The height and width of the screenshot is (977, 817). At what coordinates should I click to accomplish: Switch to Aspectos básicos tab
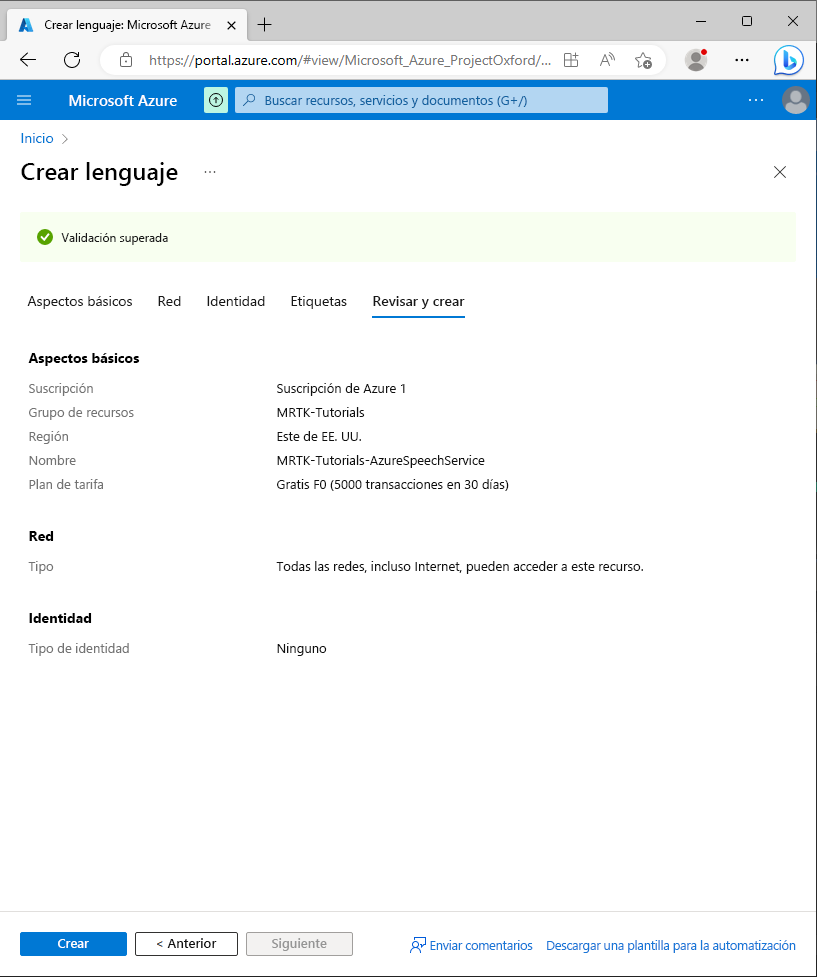(x=80, y=302)
